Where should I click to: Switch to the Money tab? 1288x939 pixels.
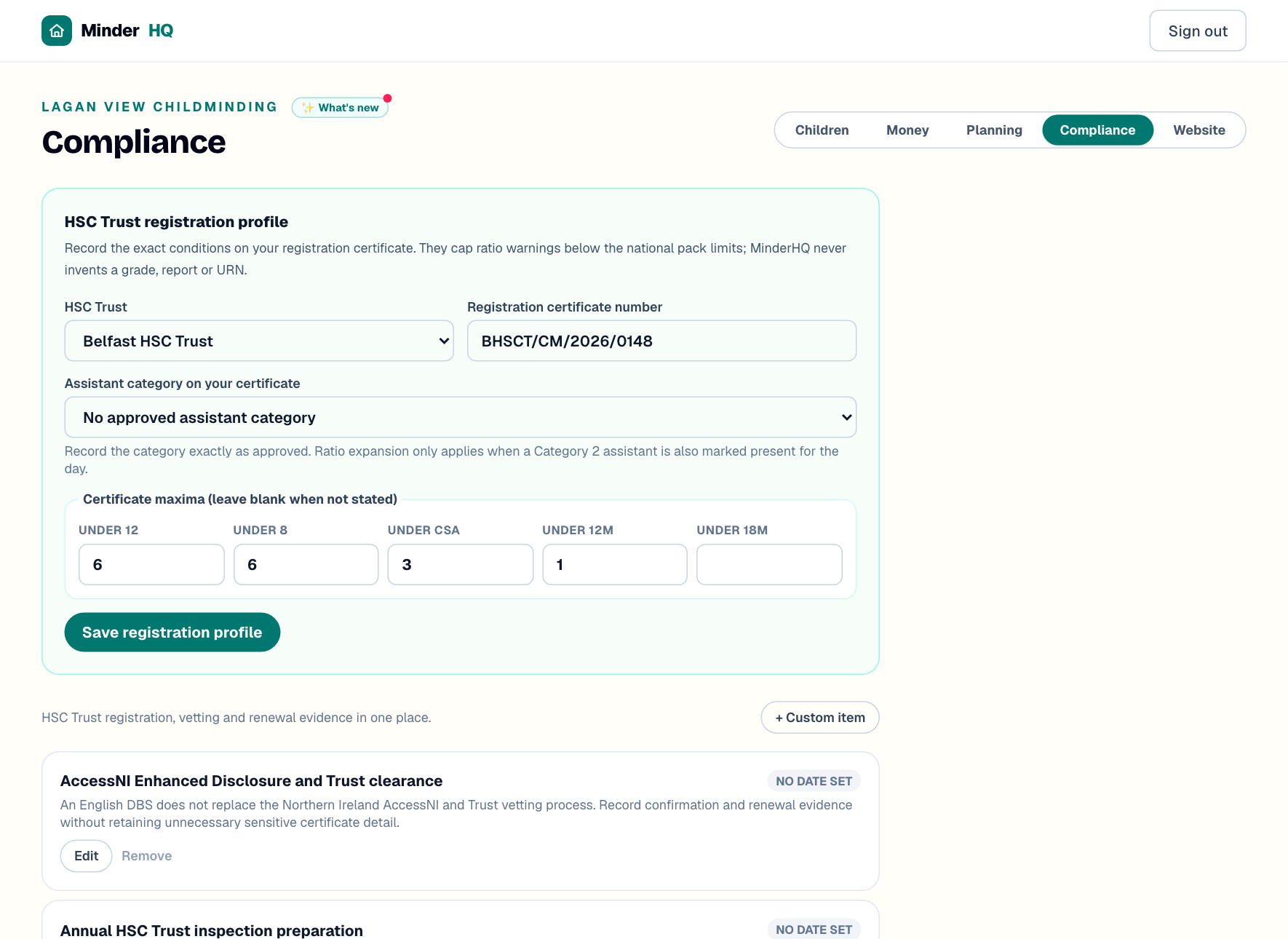point(907,130)
